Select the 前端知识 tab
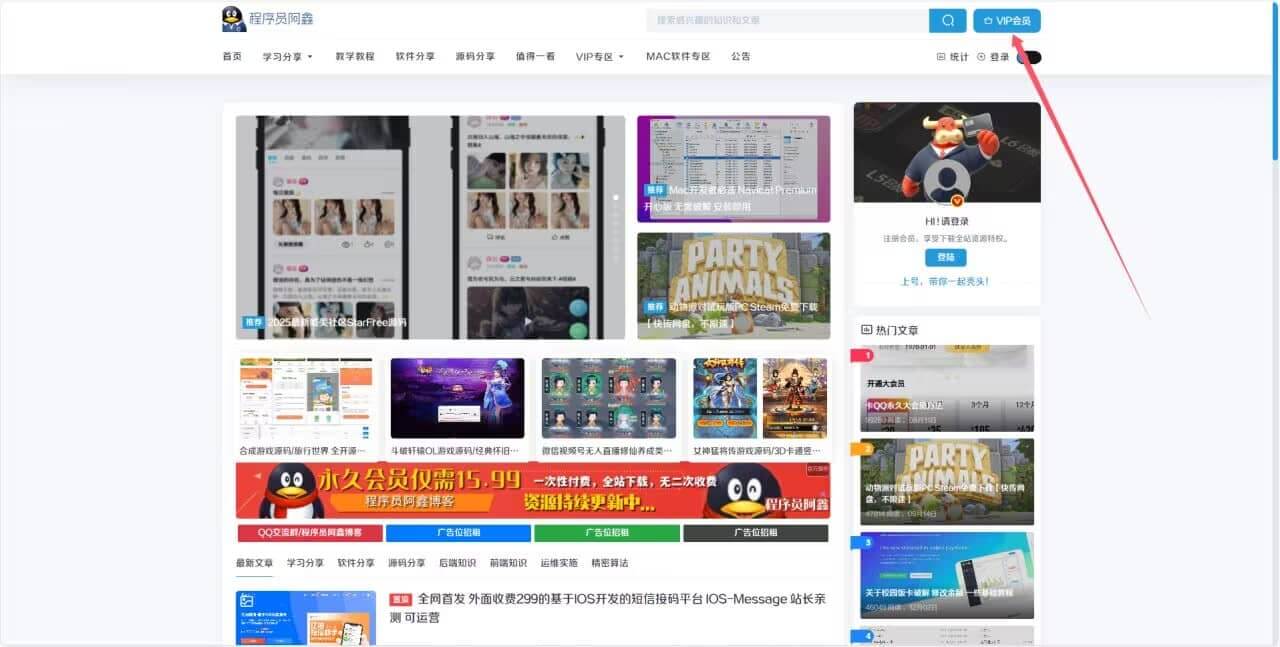This screenshot has height=647, width=1280. click(x=509, y=563)
